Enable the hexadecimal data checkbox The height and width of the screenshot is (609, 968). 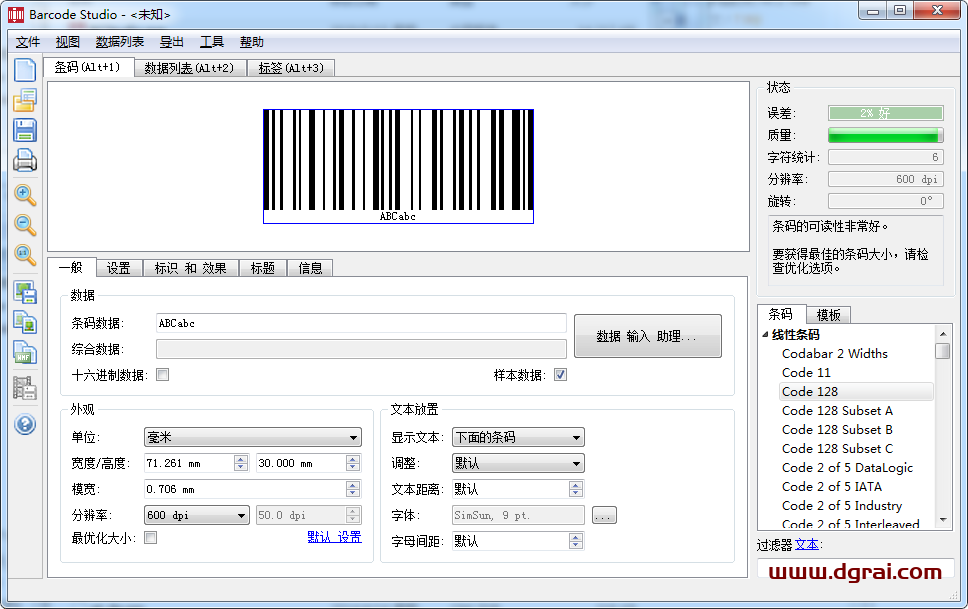coord(162,374)
